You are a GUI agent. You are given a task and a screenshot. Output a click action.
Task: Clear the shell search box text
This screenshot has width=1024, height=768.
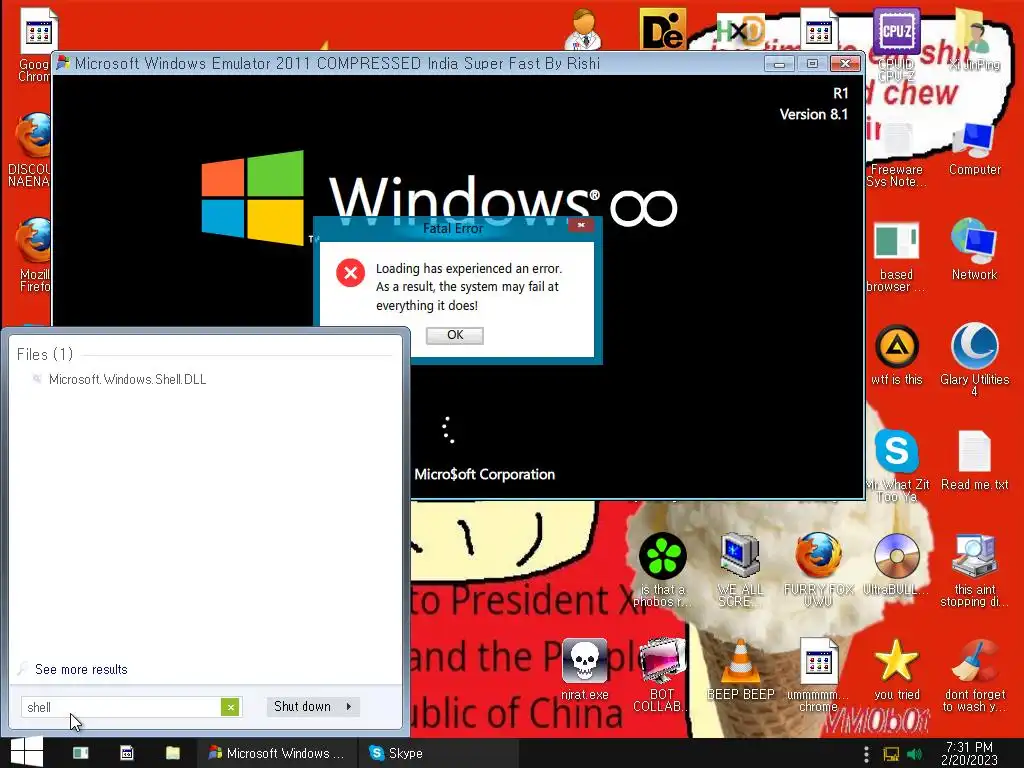pyautogui.click(x=230, y=707)
